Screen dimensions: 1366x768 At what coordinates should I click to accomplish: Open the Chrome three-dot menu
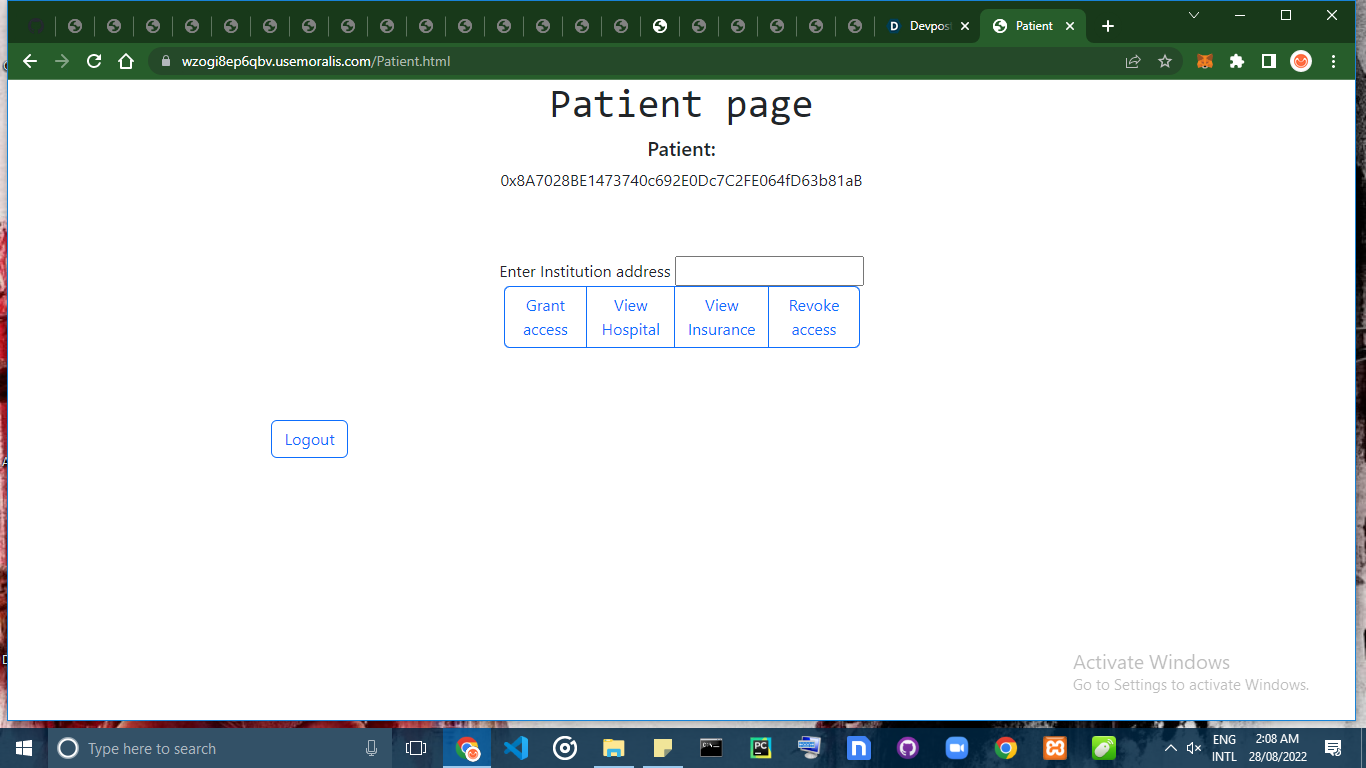tap(1334, 61)
